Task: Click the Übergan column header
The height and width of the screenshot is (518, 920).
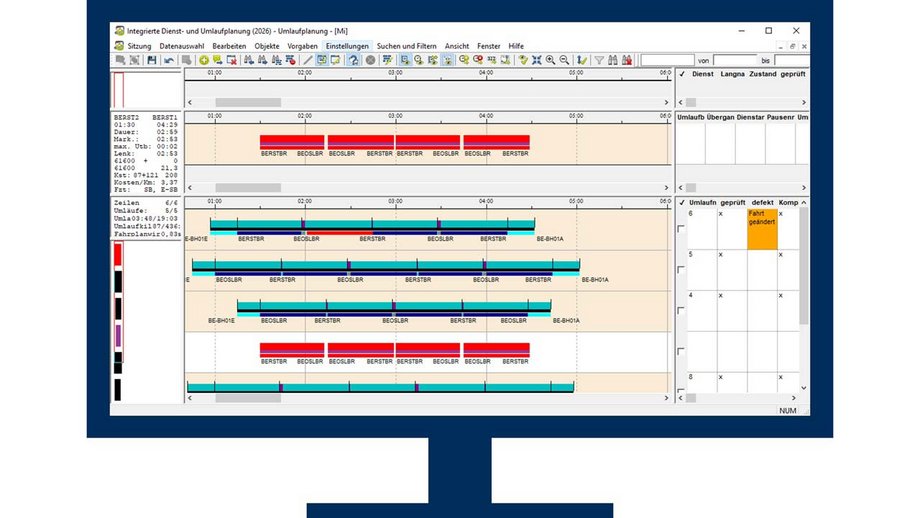Action: tap(720, 117)
